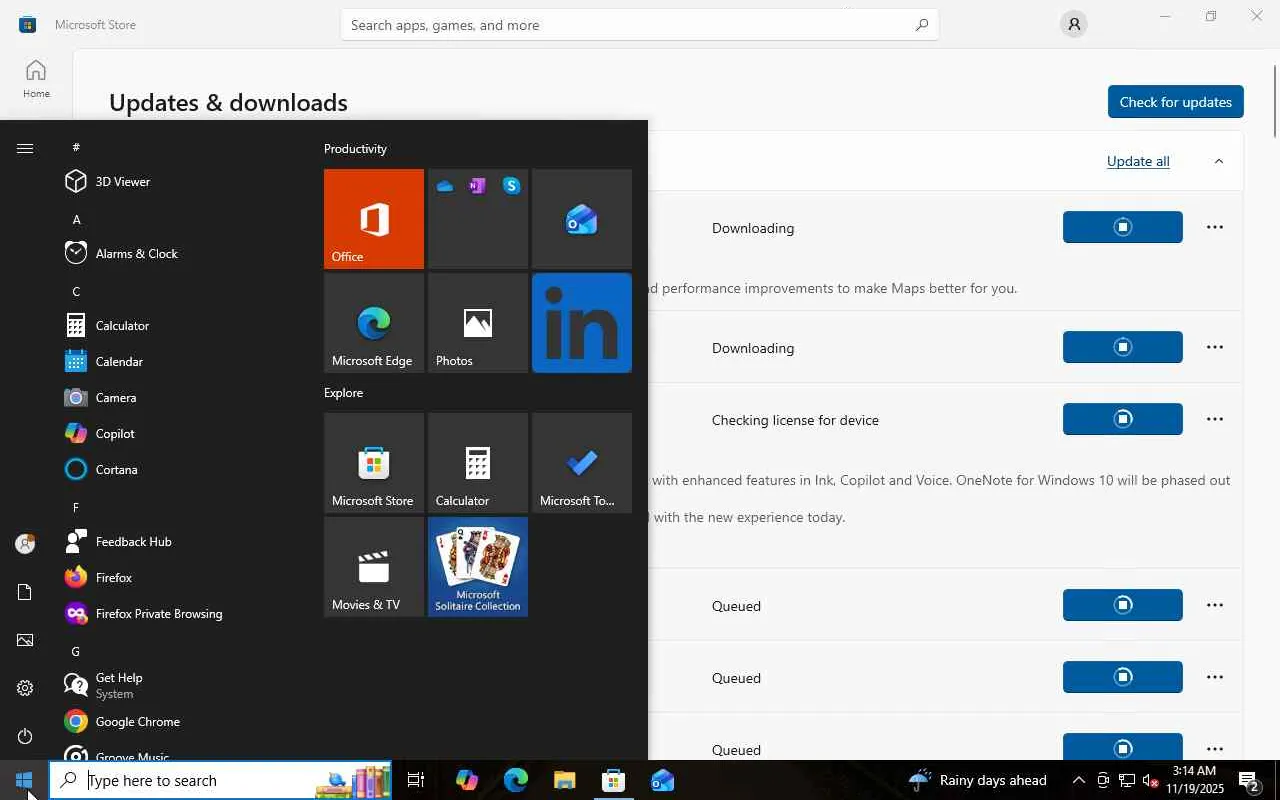This screenshot has height=800, width=1280.
Task: Click the volume icon in system tray
Action: (x=1150, y=780)
